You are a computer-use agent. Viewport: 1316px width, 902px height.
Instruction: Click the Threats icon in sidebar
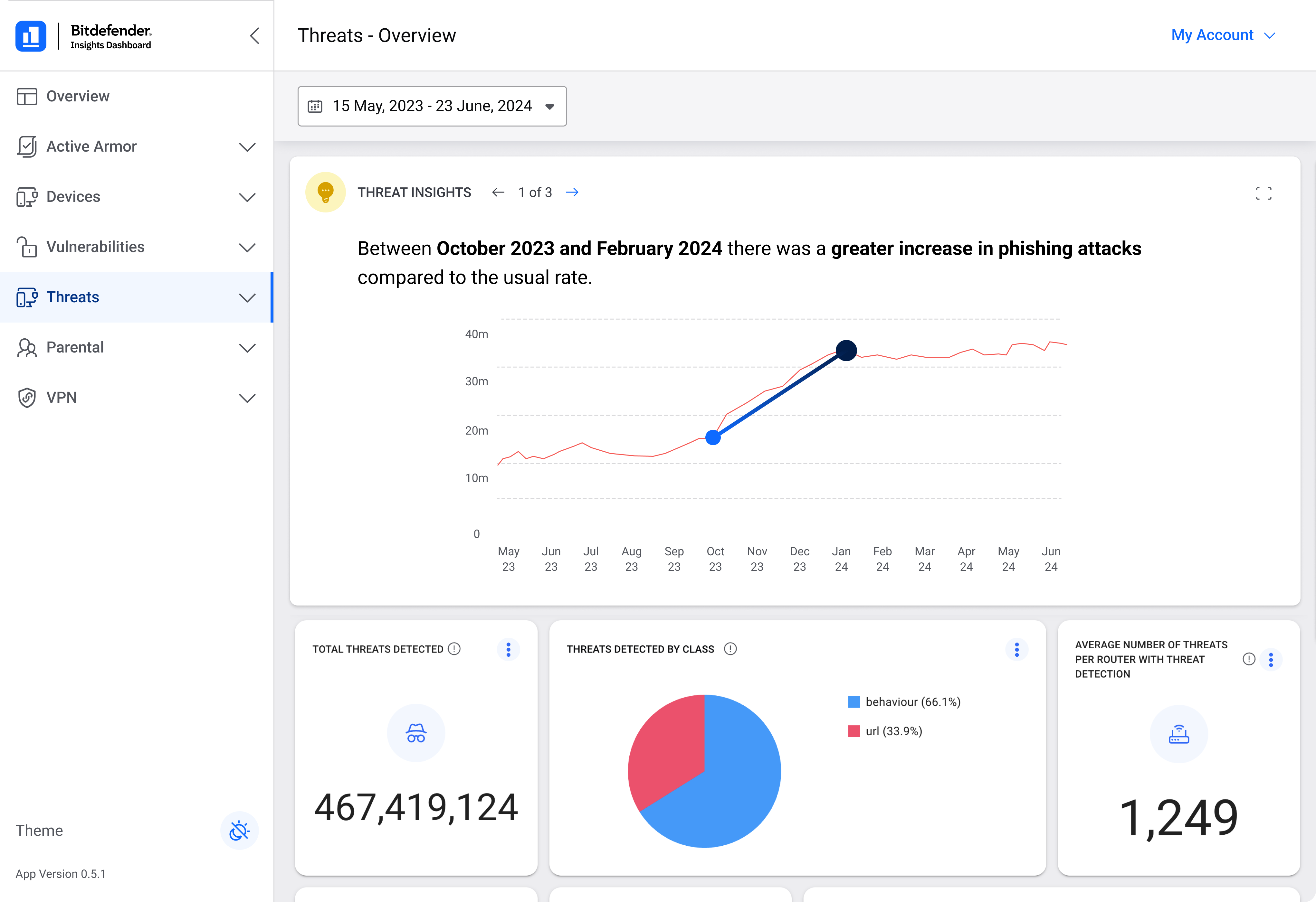[x=27, y=297]
